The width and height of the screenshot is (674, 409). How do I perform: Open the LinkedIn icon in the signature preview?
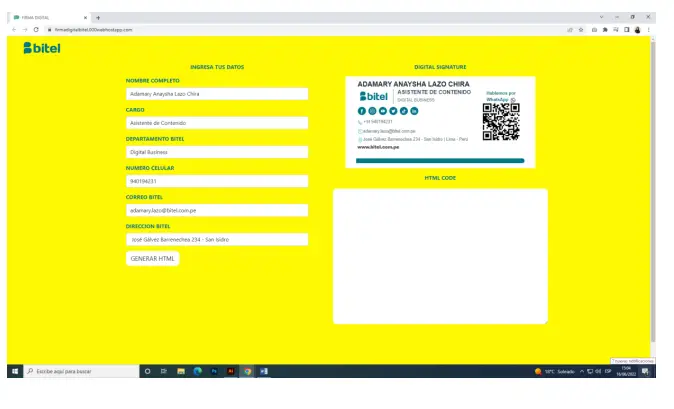click(414, 111)
